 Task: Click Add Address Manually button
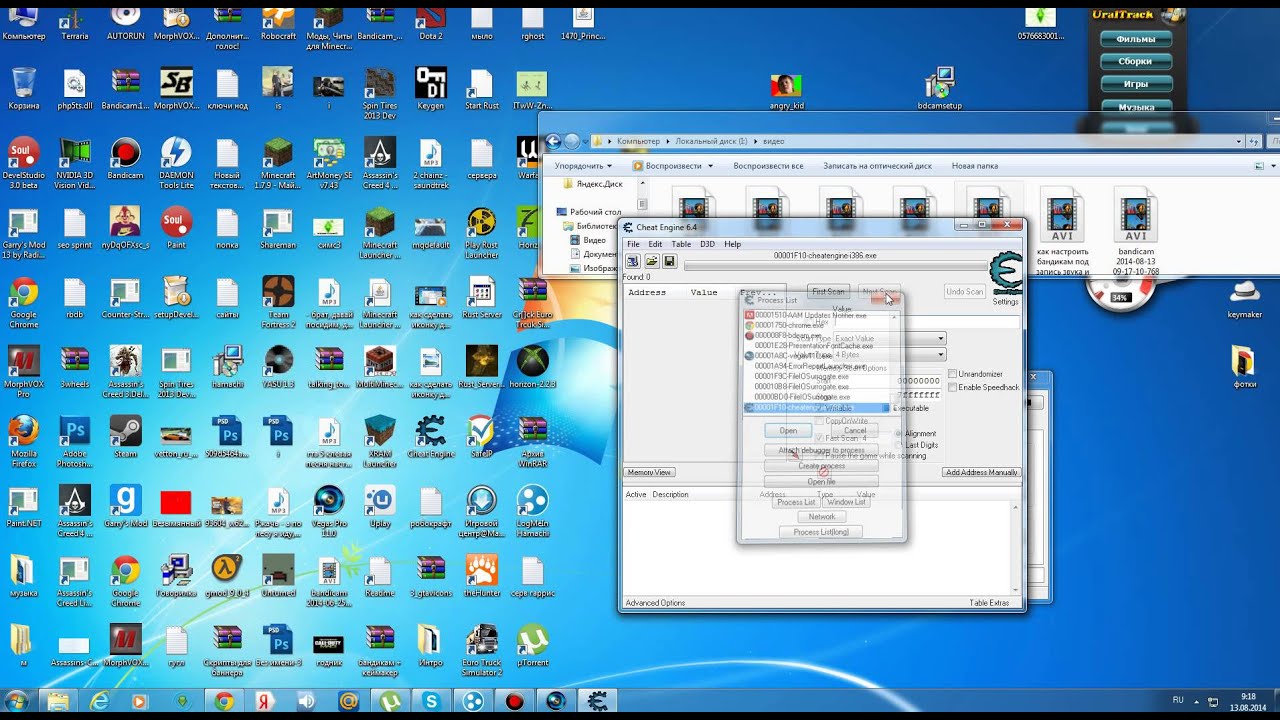click(x=982, y=472)
